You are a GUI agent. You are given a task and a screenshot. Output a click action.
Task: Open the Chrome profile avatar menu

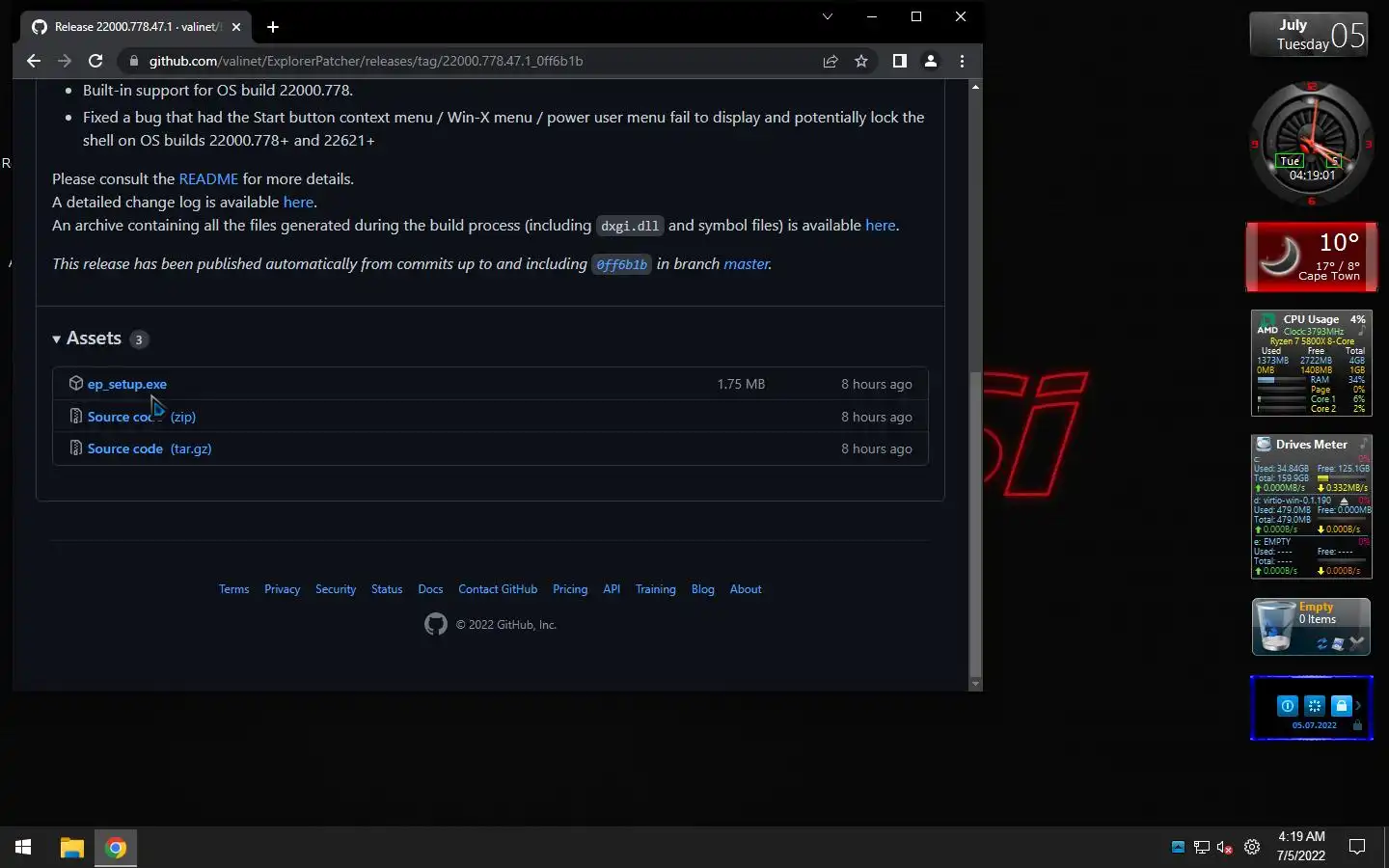point(931,61)
